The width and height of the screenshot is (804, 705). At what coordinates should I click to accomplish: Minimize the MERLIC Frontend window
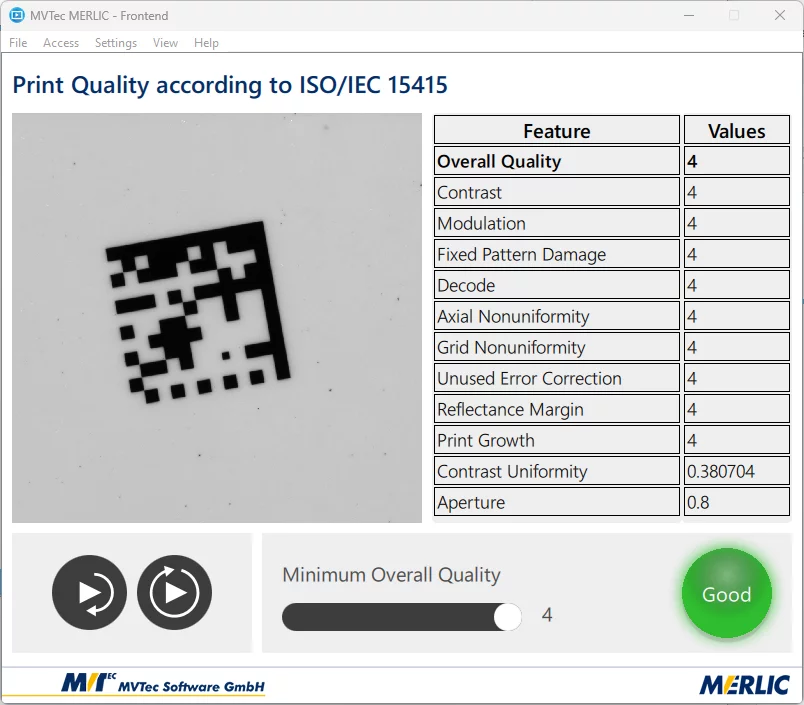pyautogui.click(x=689, y=15)
